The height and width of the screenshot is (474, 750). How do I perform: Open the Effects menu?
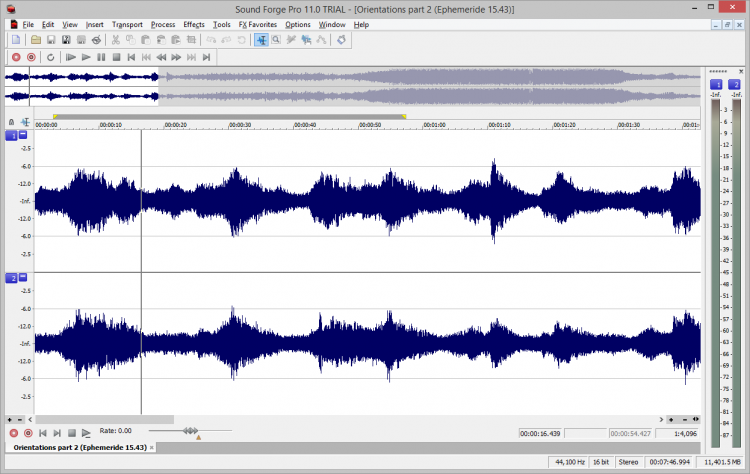(194, 24)
